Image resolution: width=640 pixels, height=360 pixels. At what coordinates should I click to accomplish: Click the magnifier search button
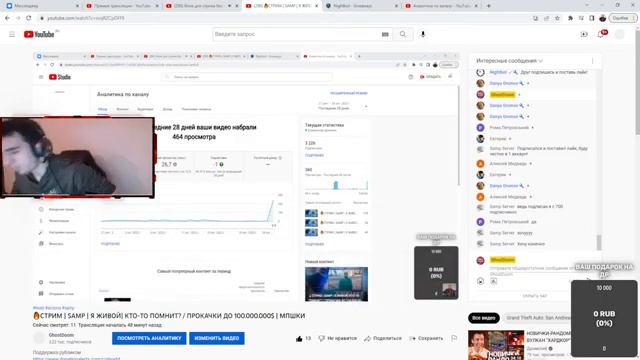tap(403, 34)
